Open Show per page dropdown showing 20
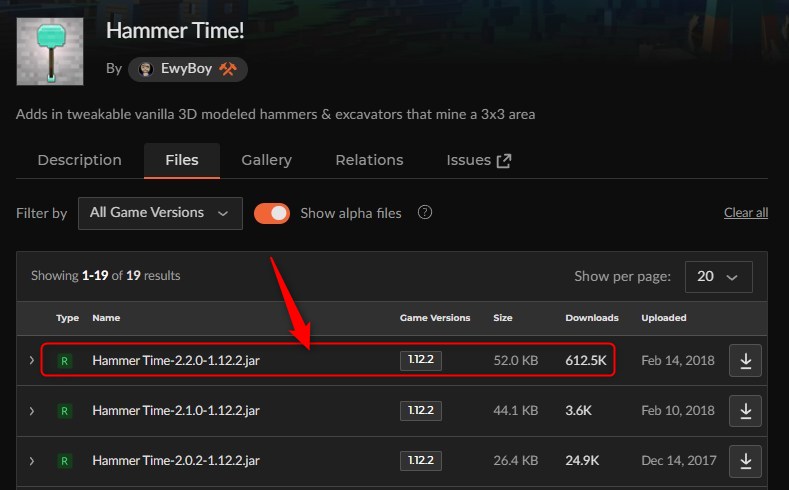This screenshot has width=789, height=490. (719, 277)
